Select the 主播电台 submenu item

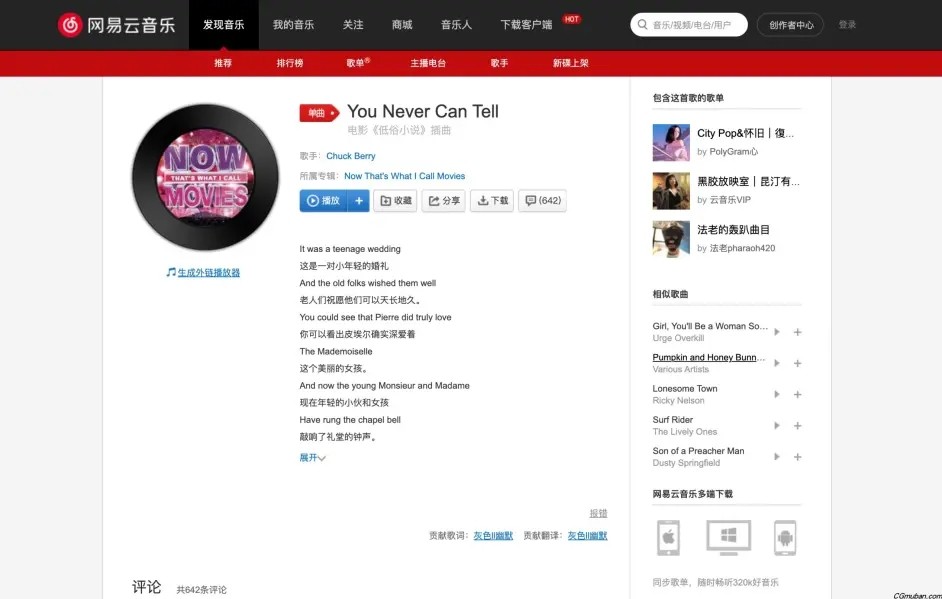coord(428,62)
